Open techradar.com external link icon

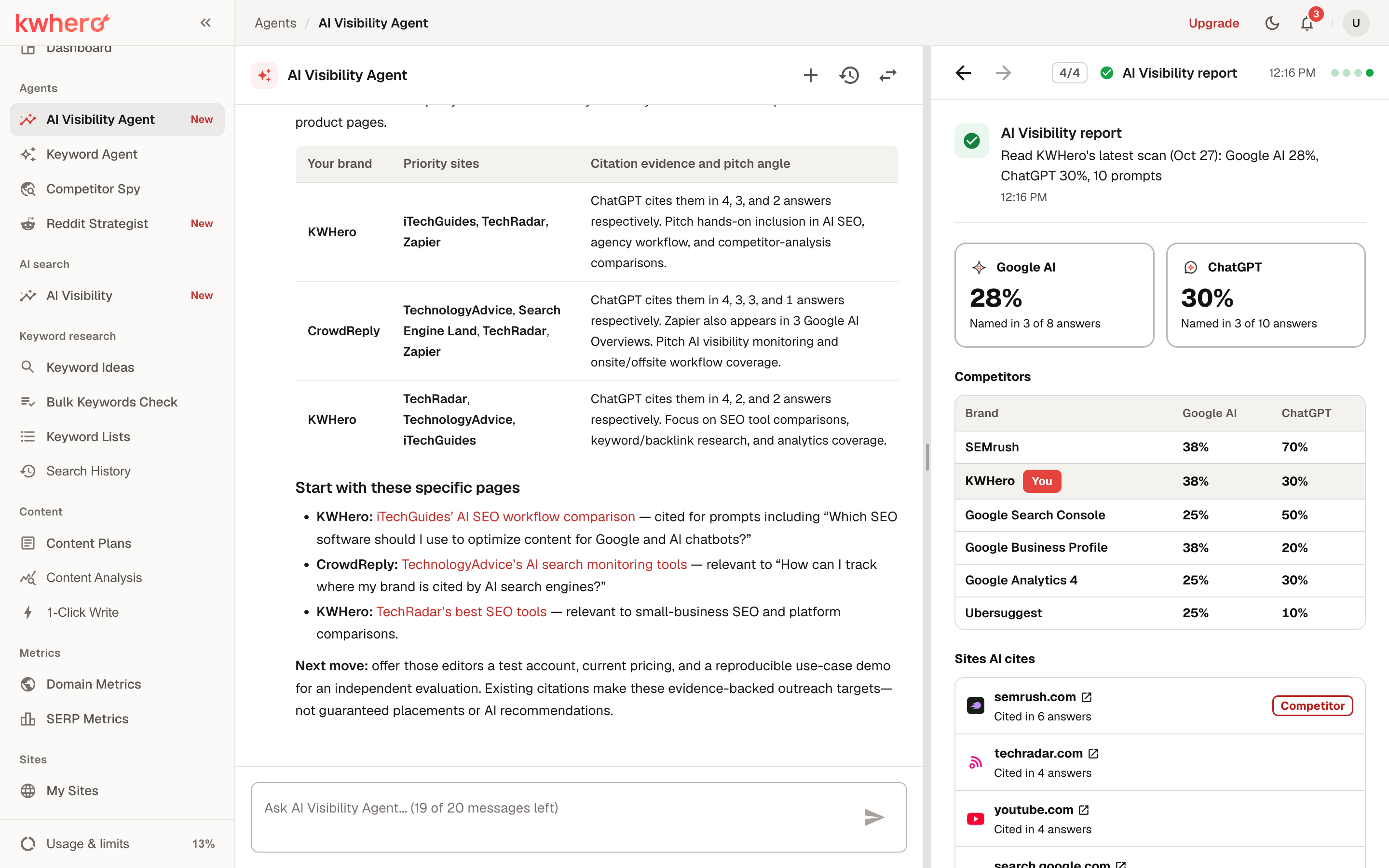pos(1093,753)
